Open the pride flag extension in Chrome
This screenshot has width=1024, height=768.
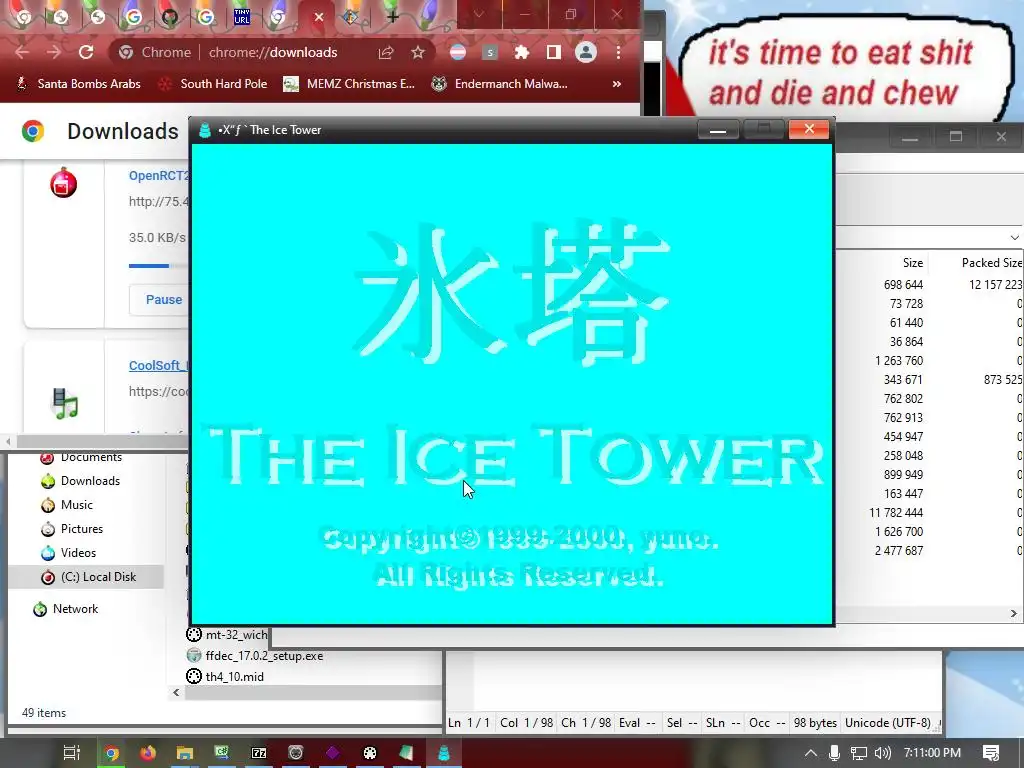click(x=458, y=52)
